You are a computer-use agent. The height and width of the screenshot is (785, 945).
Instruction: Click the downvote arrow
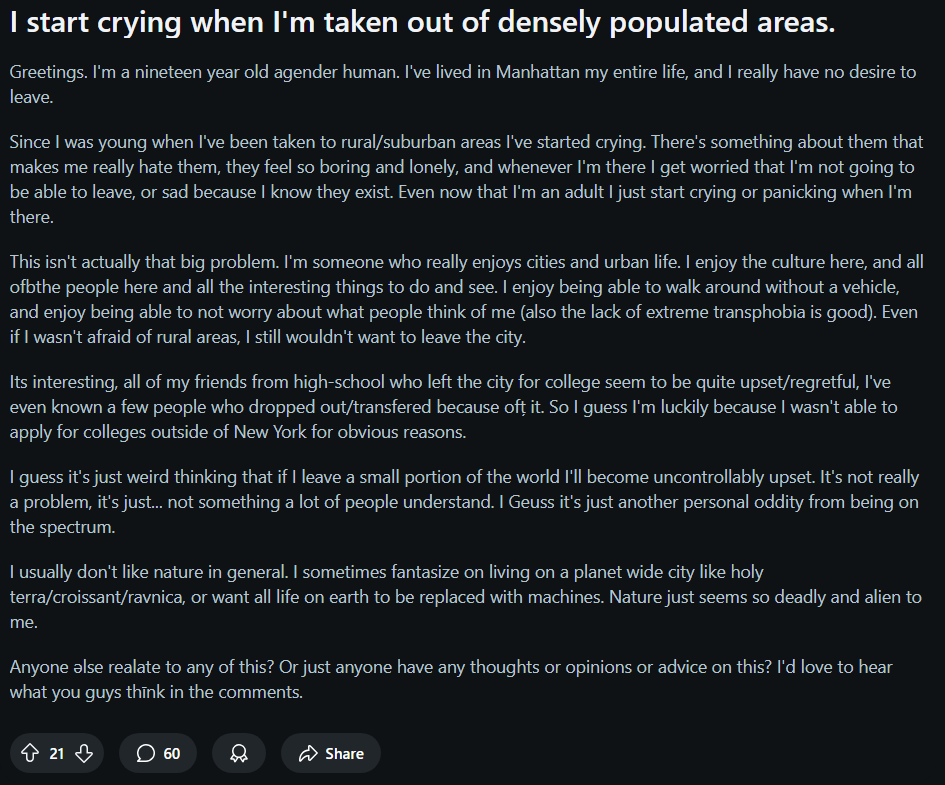point(84,753)
